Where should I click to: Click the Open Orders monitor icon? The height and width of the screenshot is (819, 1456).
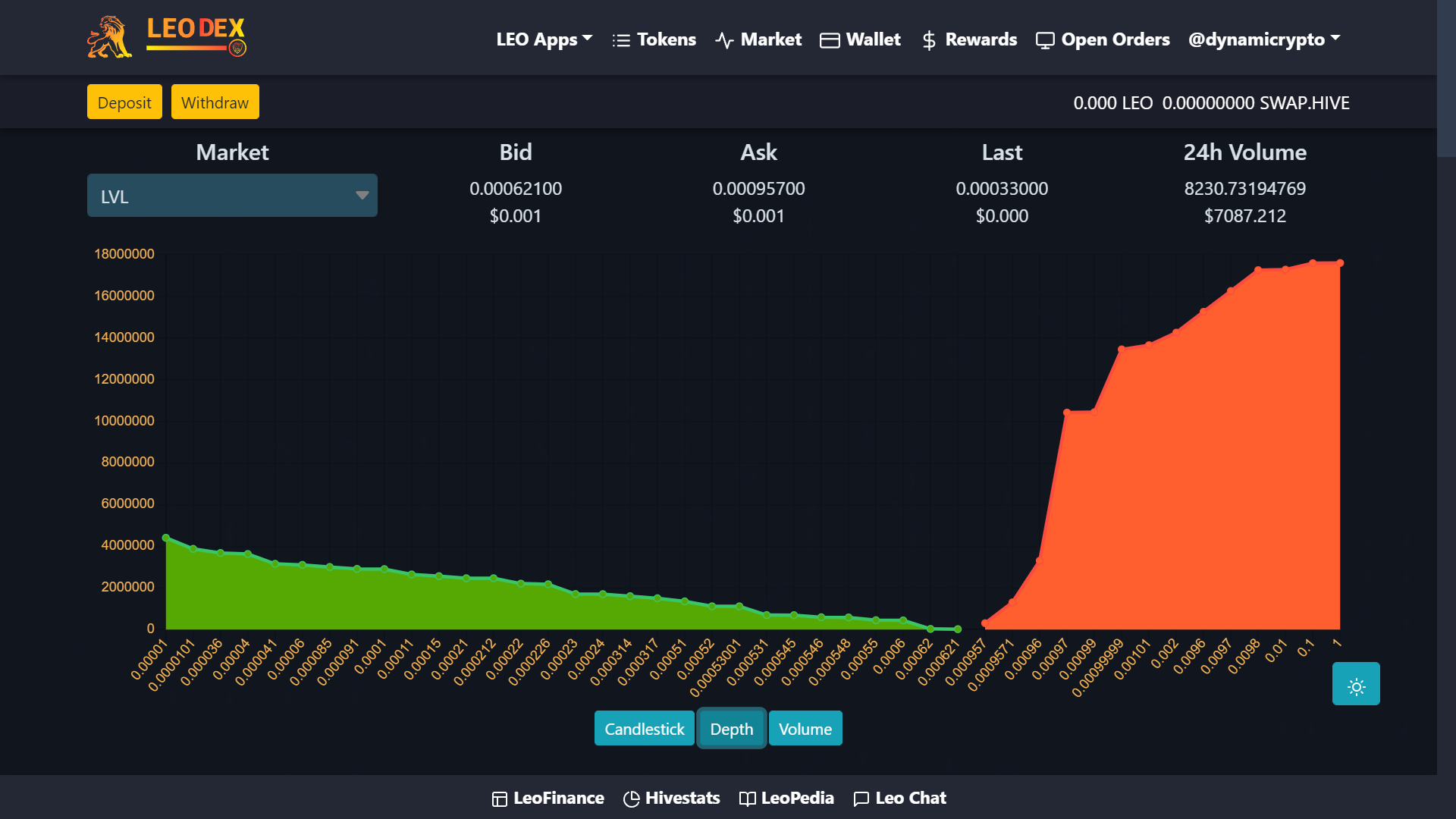[1045, 40]
